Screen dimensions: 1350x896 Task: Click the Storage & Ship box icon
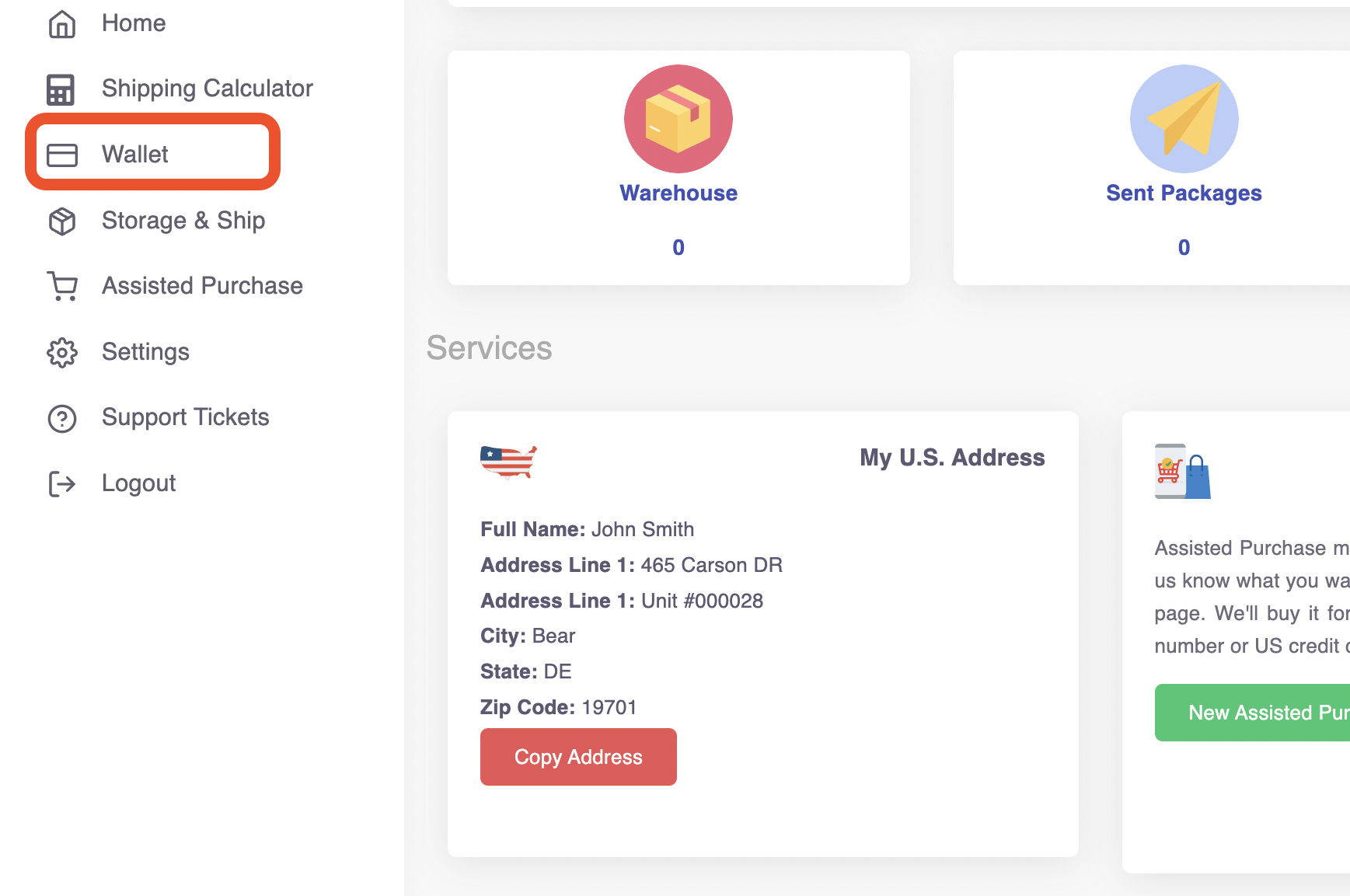point(62,221)
